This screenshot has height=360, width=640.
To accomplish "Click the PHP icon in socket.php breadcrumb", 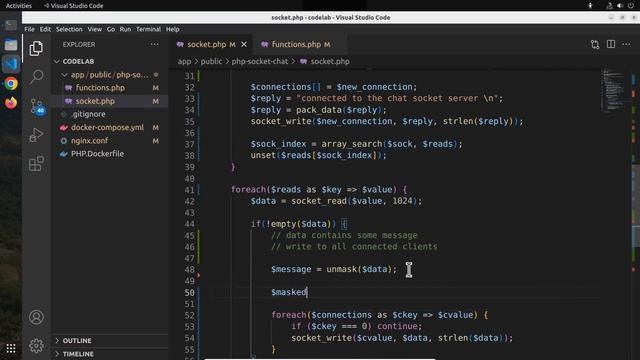I will [303, 61].
